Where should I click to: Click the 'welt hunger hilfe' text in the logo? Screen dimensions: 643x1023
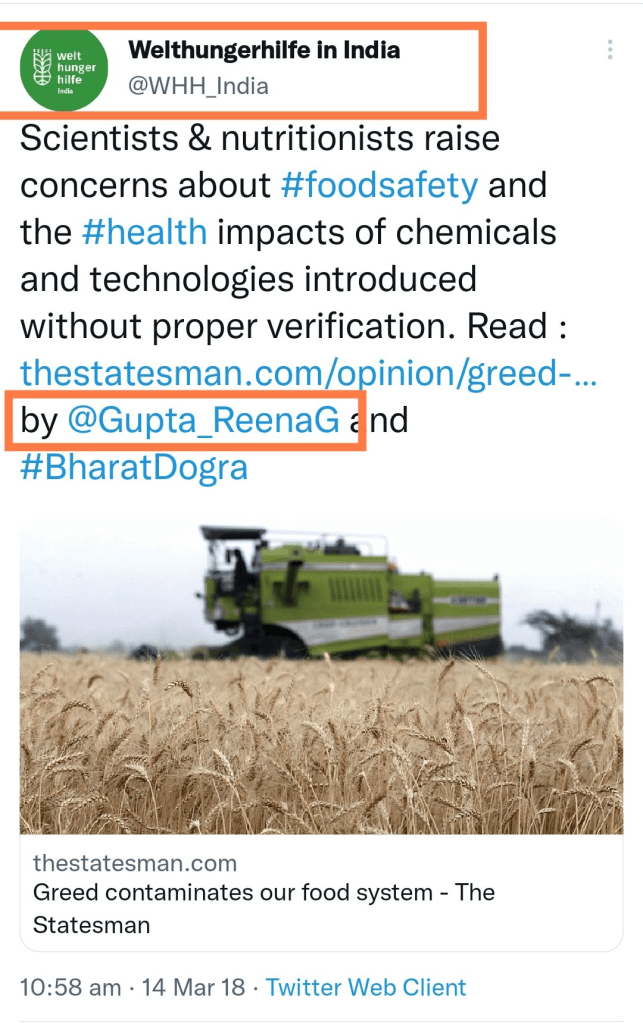(x=77, y=68)
